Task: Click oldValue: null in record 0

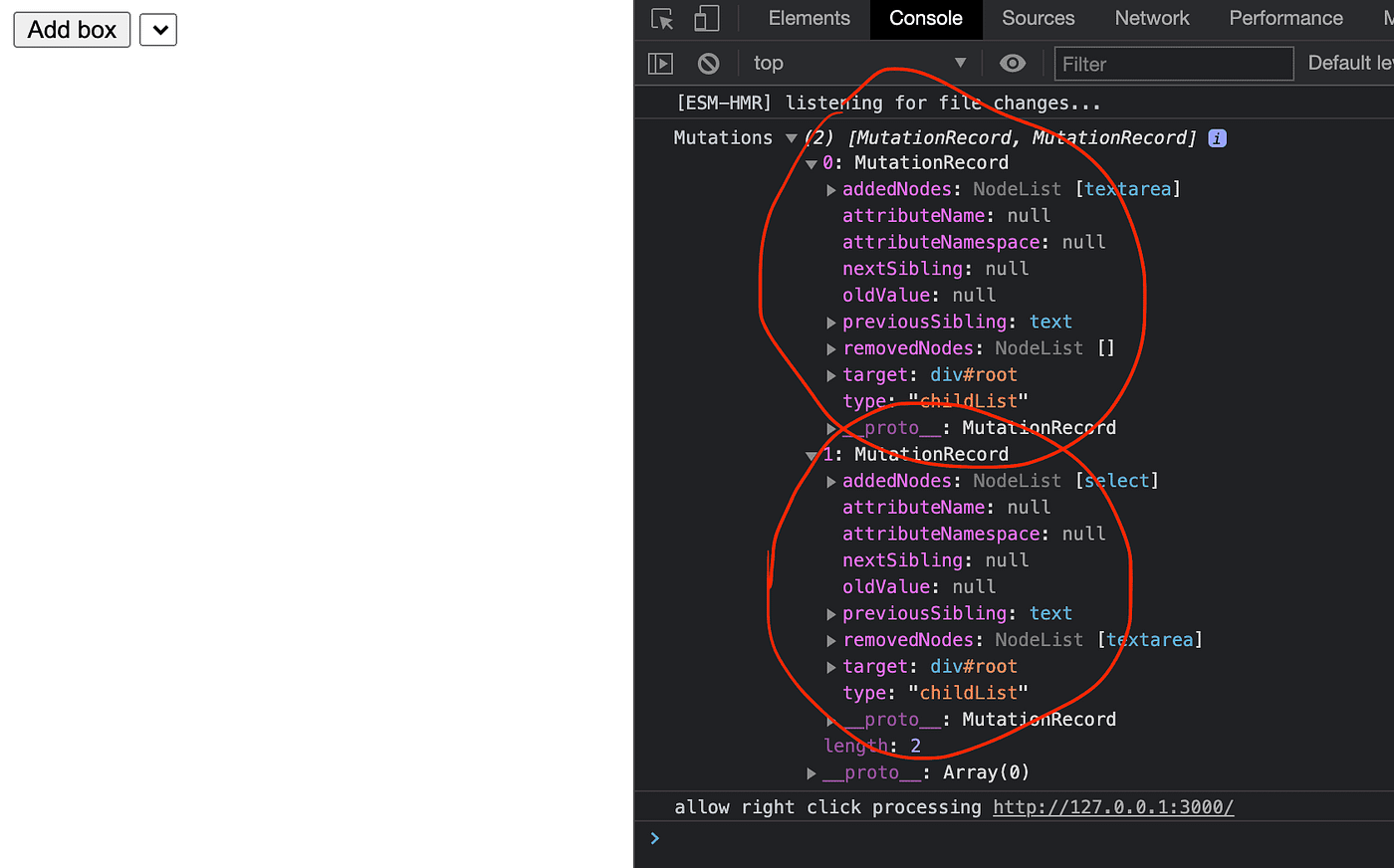Action: (919, 296)
